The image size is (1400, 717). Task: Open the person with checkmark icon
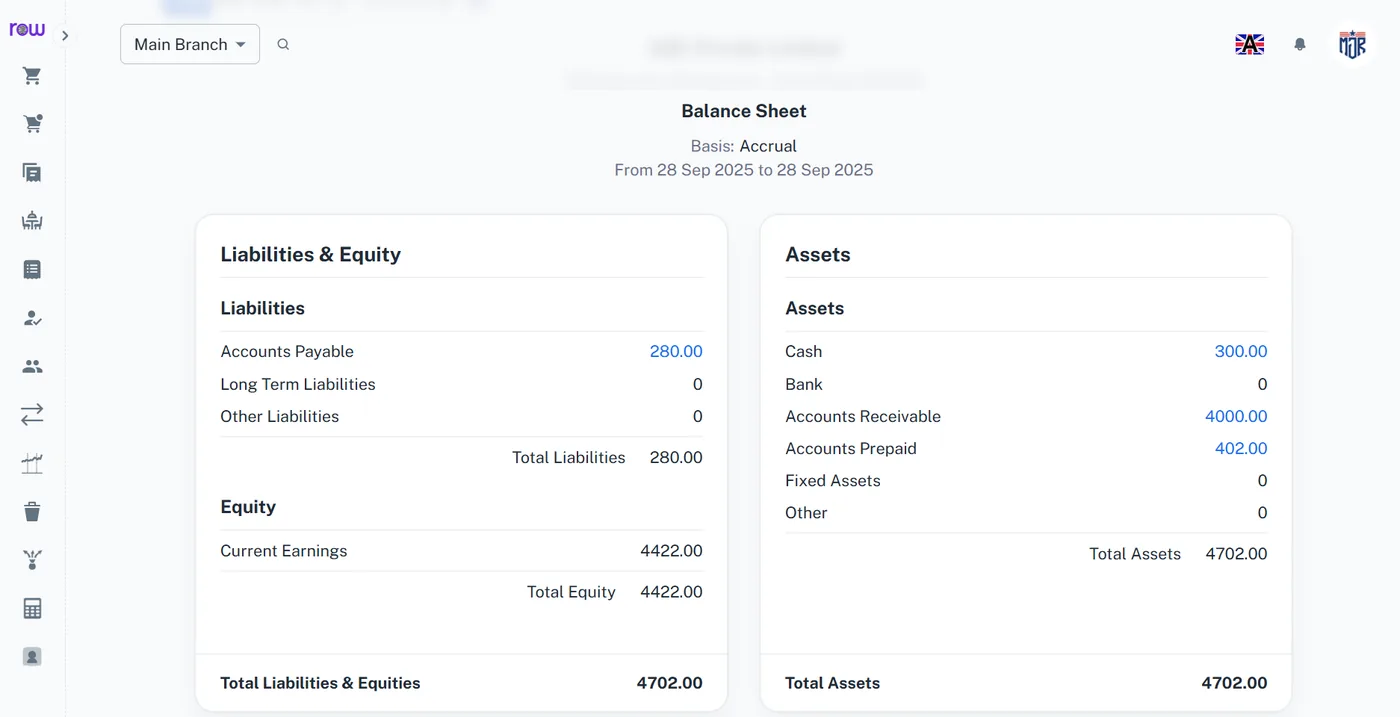click(x=32, y=318)
